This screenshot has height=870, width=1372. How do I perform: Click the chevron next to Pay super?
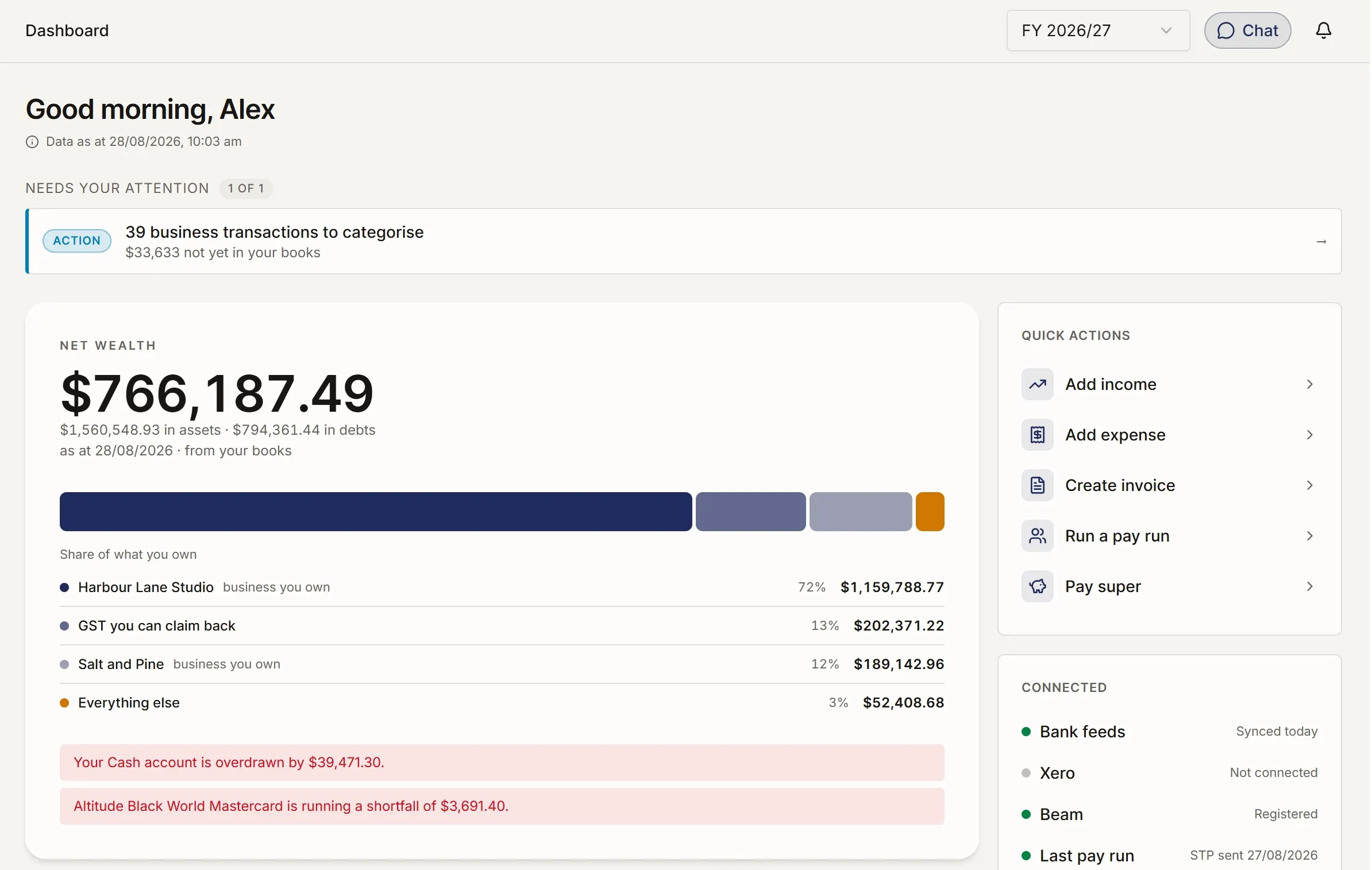click(1309, 586)
